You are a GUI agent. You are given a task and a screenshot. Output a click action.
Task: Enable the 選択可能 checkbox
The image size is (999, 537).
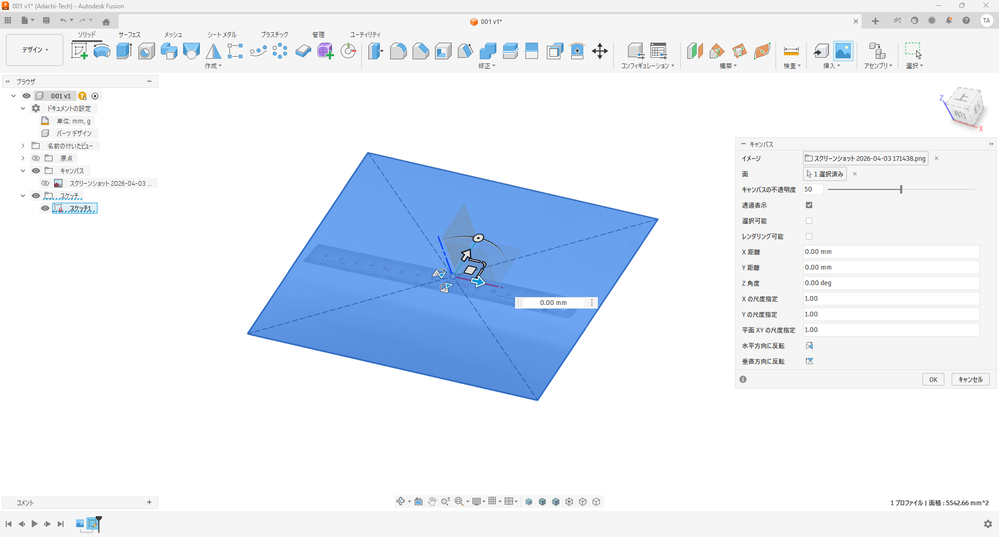[809, 220]
